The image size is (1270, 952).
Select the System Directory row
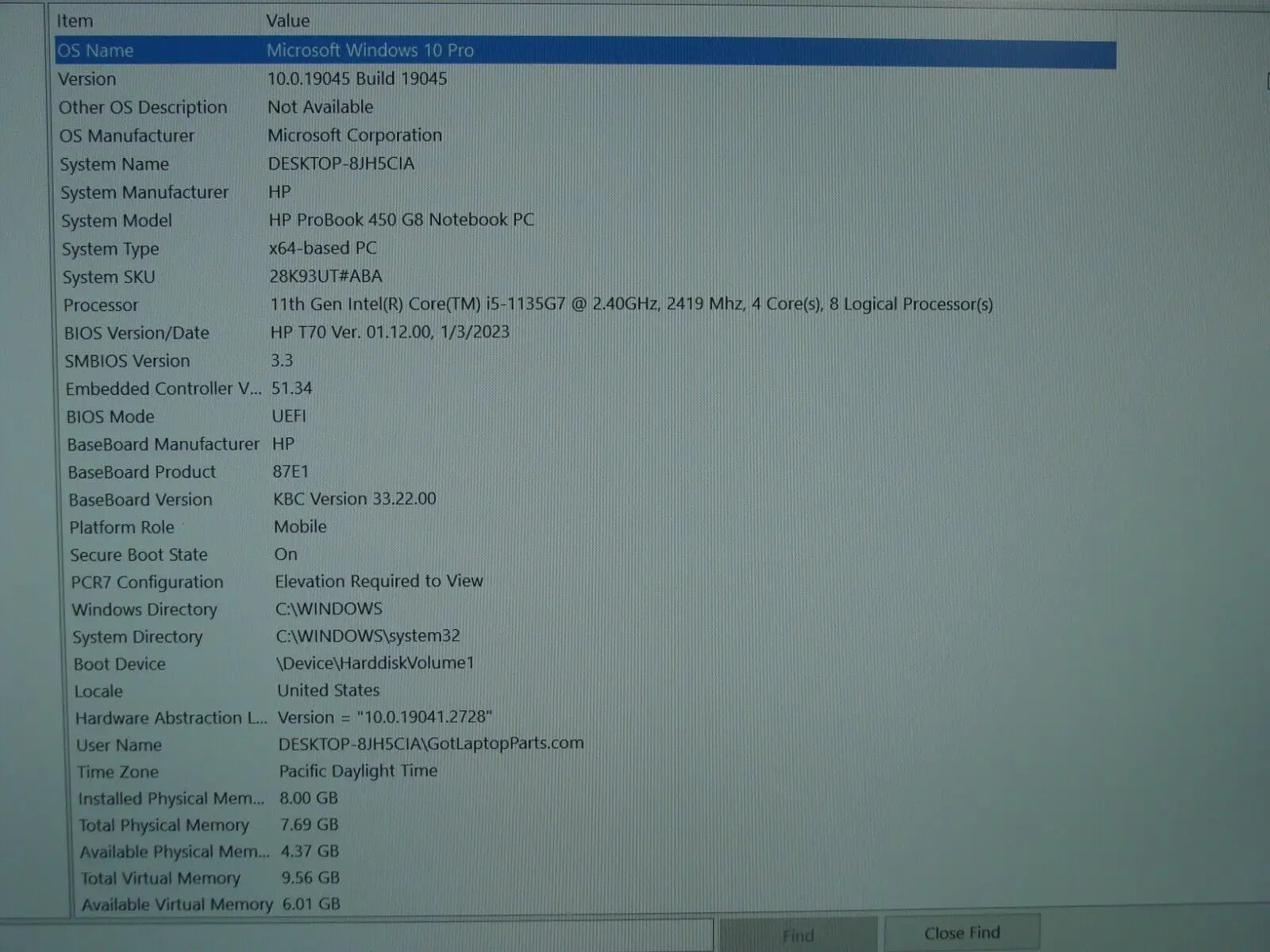137,637
